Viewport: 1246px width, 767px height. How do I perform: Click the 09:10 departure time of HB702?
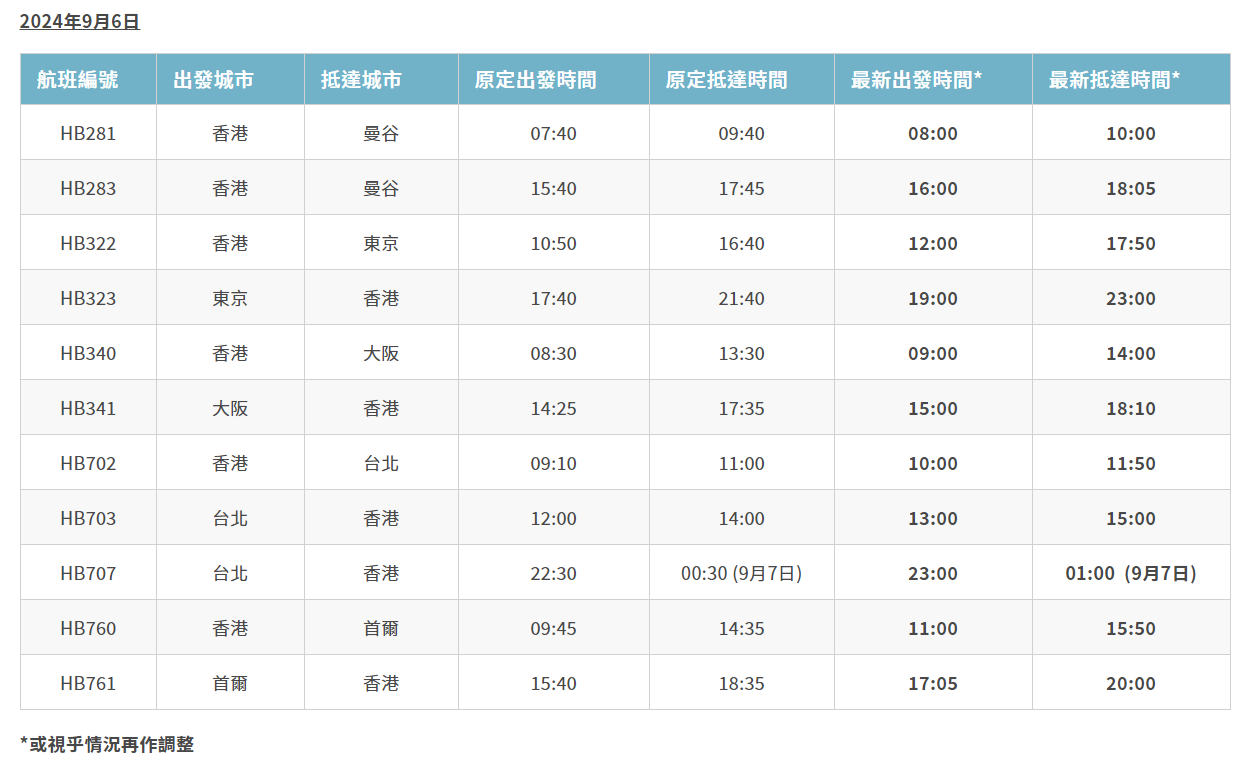(554, 462)
